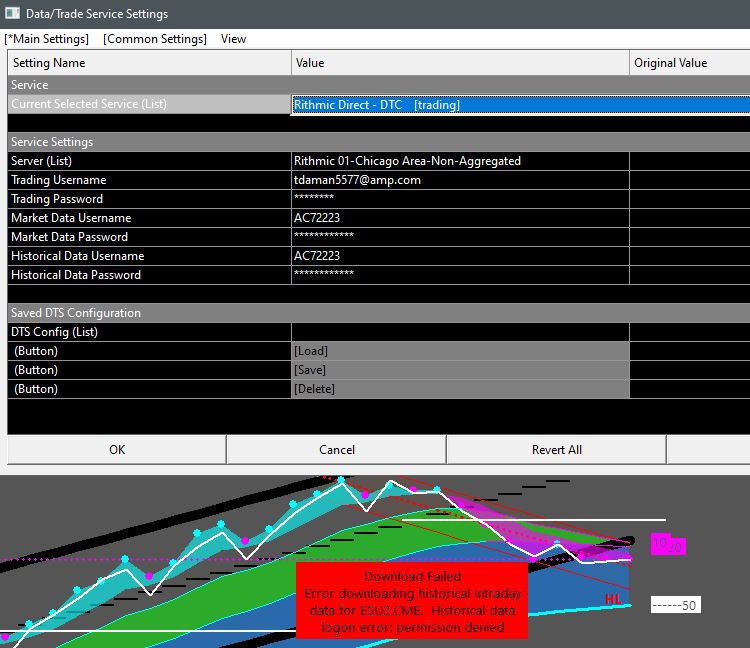Select the Current Selected Service (List) label
Screen dimensions: 750x648
tap(149, 104)
